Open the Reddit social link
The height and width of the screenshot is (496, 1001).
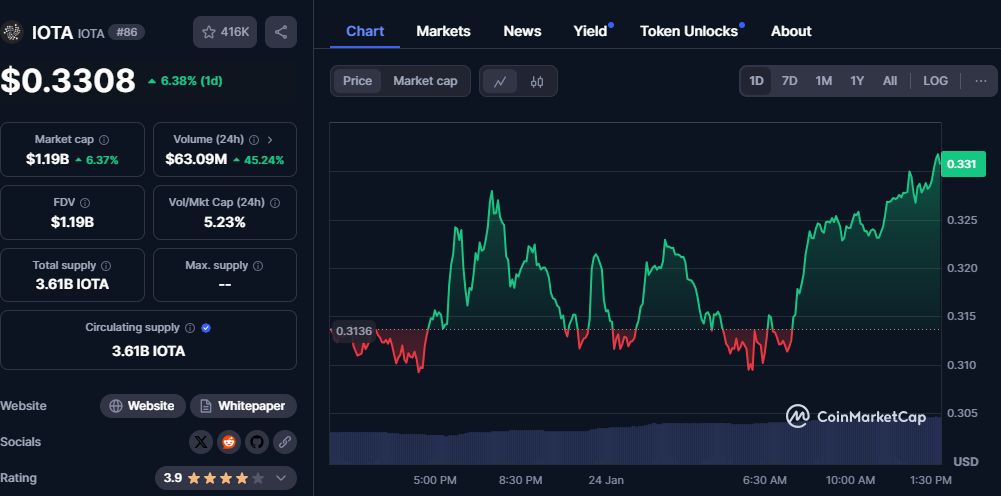click(229, 442)
